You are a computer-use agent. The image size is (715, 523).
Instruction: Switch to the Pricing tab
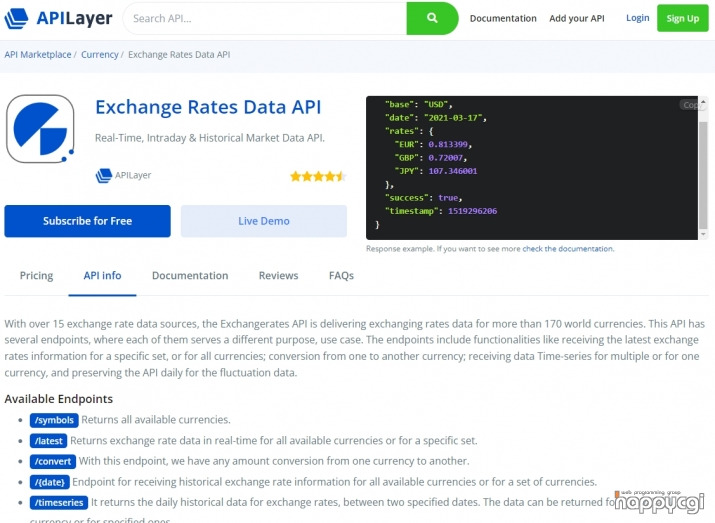click(36, 276)
